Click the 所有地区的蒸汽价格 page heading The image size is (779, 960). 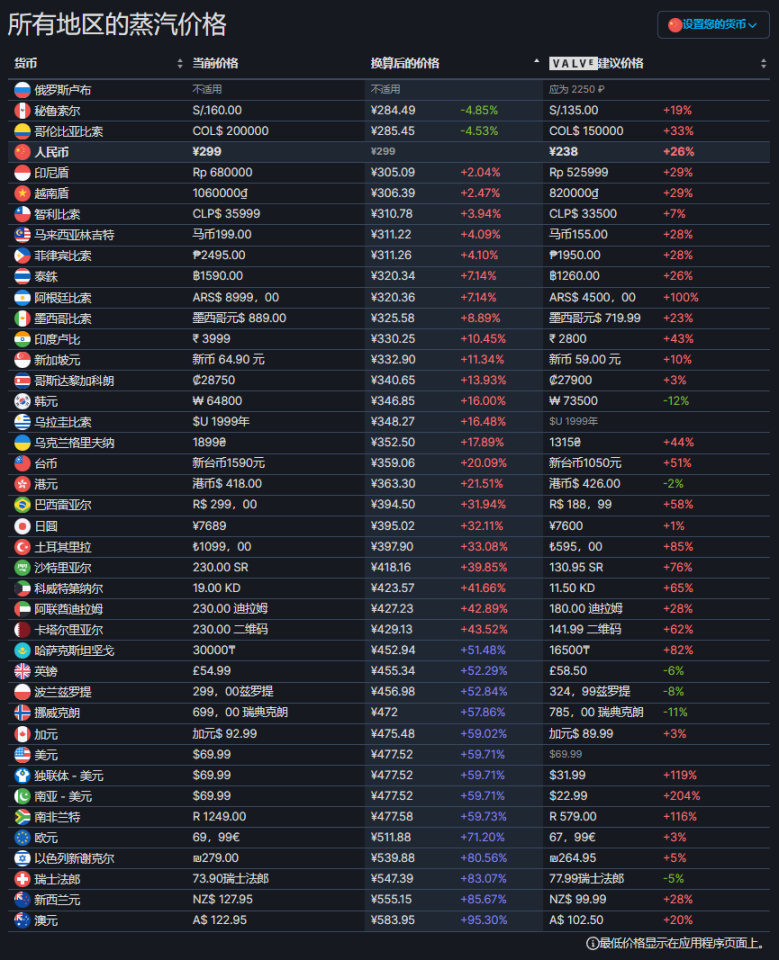(117, 24)
